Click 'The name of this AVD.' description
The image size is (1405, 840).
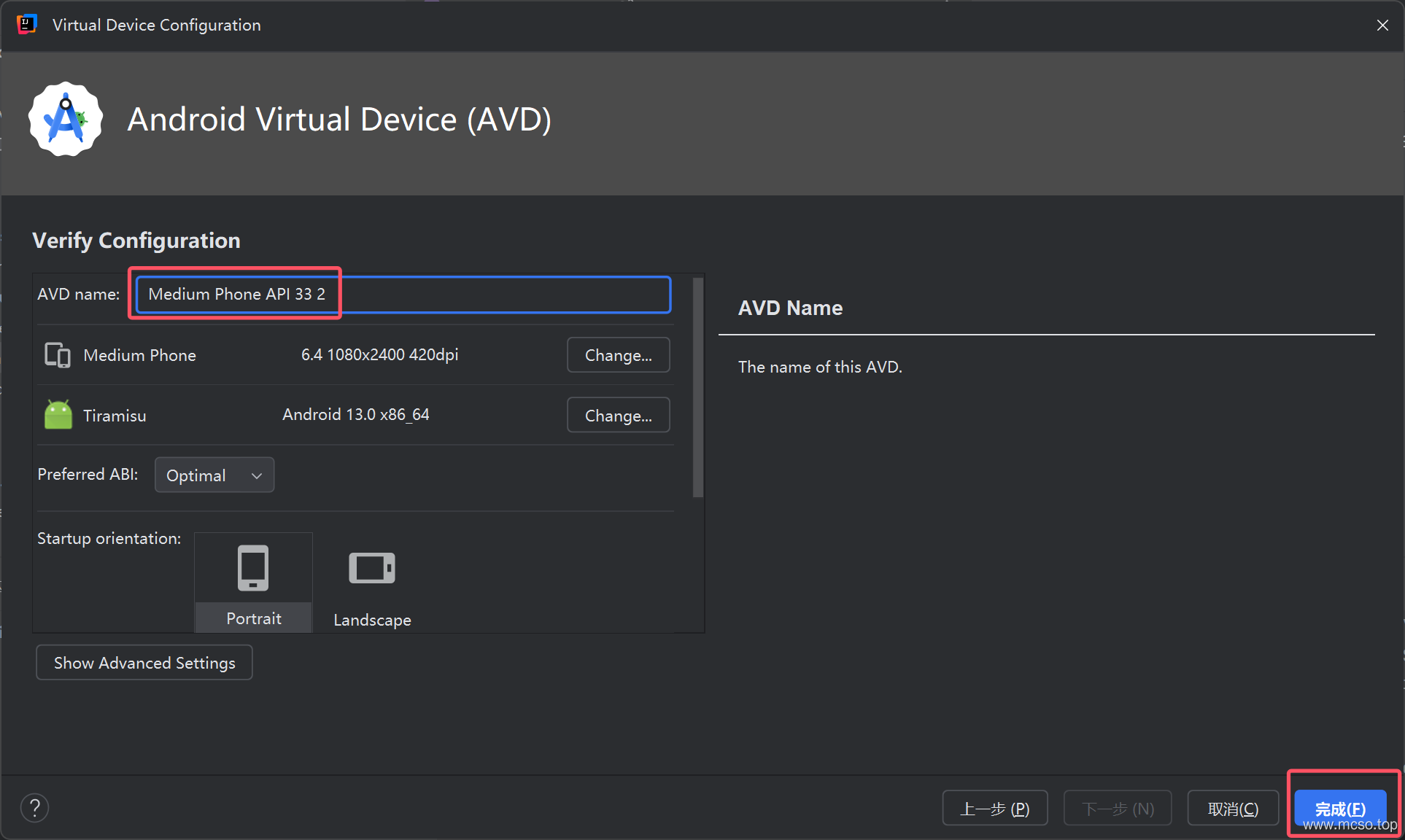click(x=820, y=367)
